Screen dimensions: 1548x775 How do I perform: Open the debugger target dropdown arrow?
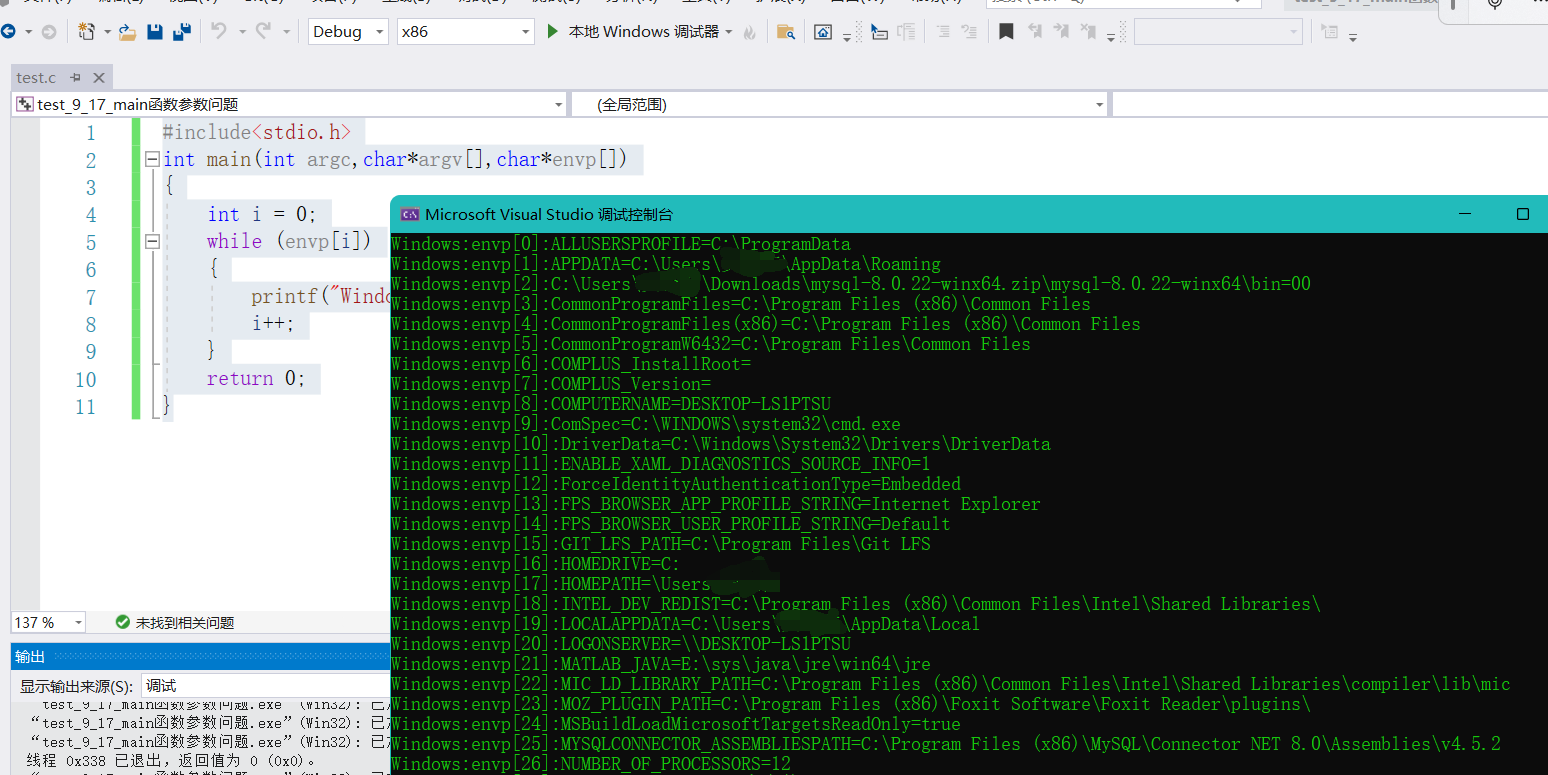coord(728,32)
